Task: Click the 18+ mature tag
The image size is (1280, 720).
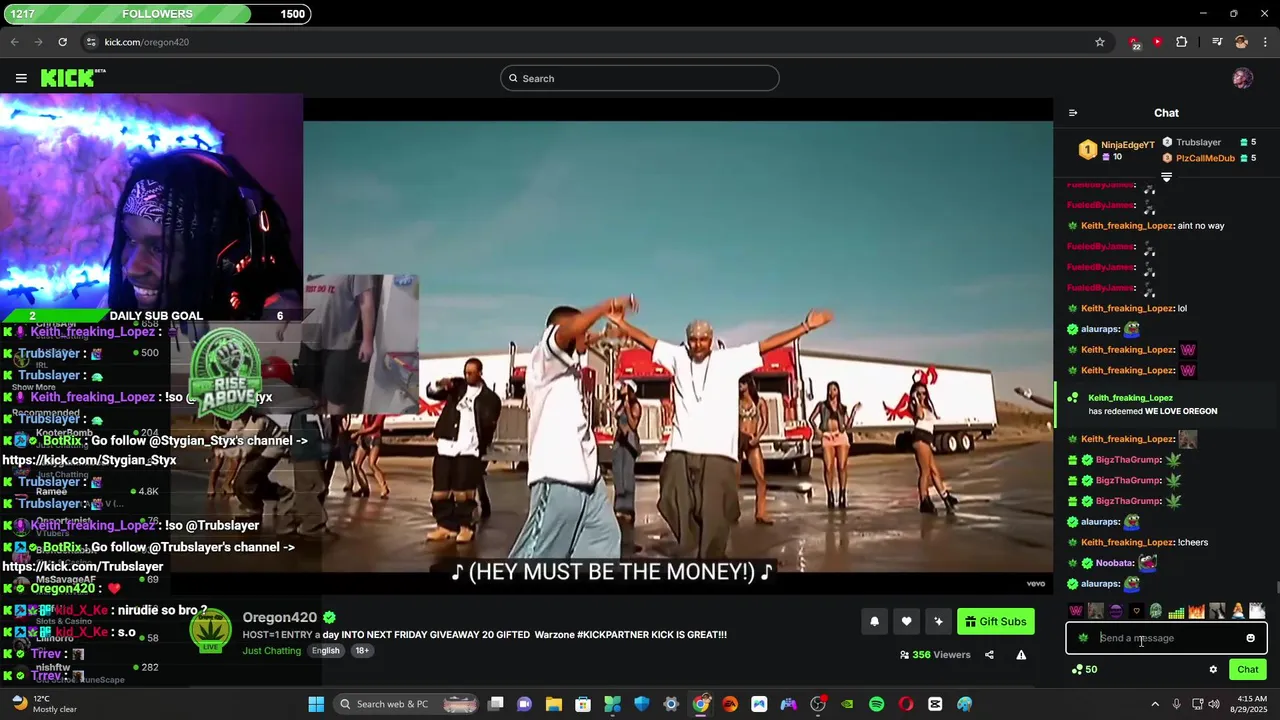Action: [362, 651]
